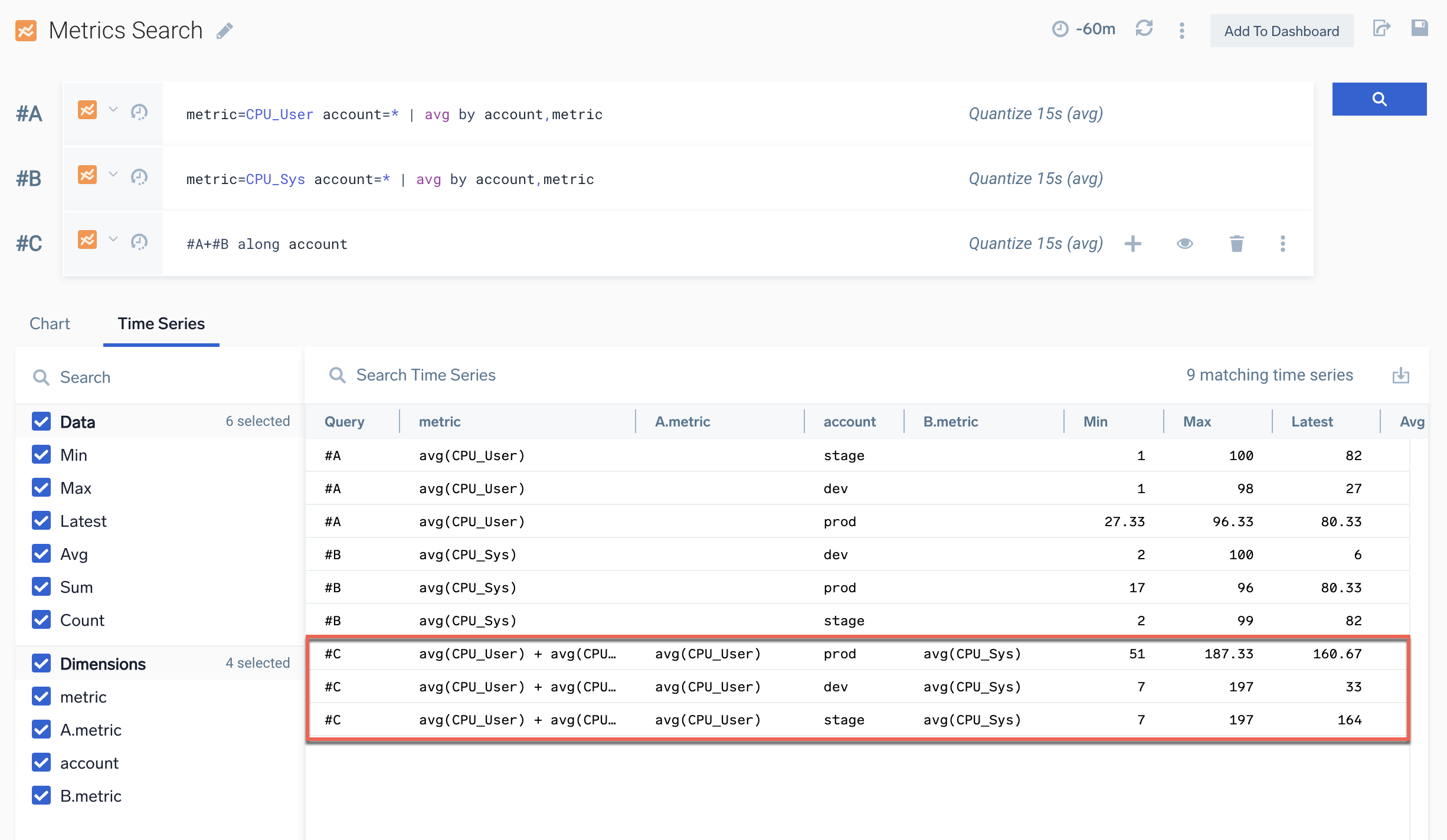Image resolution: width=1447 pixels, height=840 pixels.
Task: Download the time series results
Action: click(x=1400, y=375)
